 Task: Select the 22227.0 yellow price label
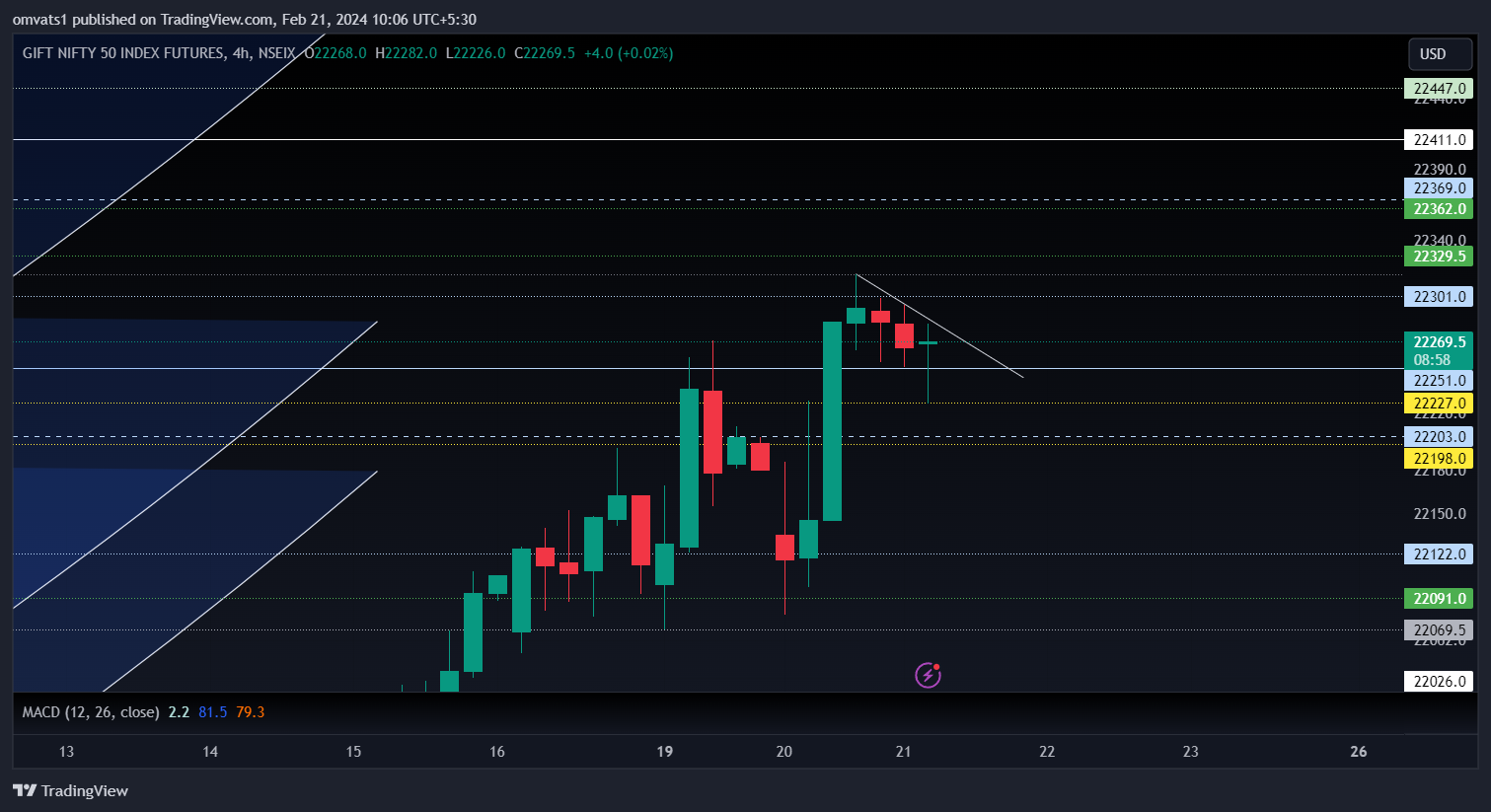click(1439, 404)
